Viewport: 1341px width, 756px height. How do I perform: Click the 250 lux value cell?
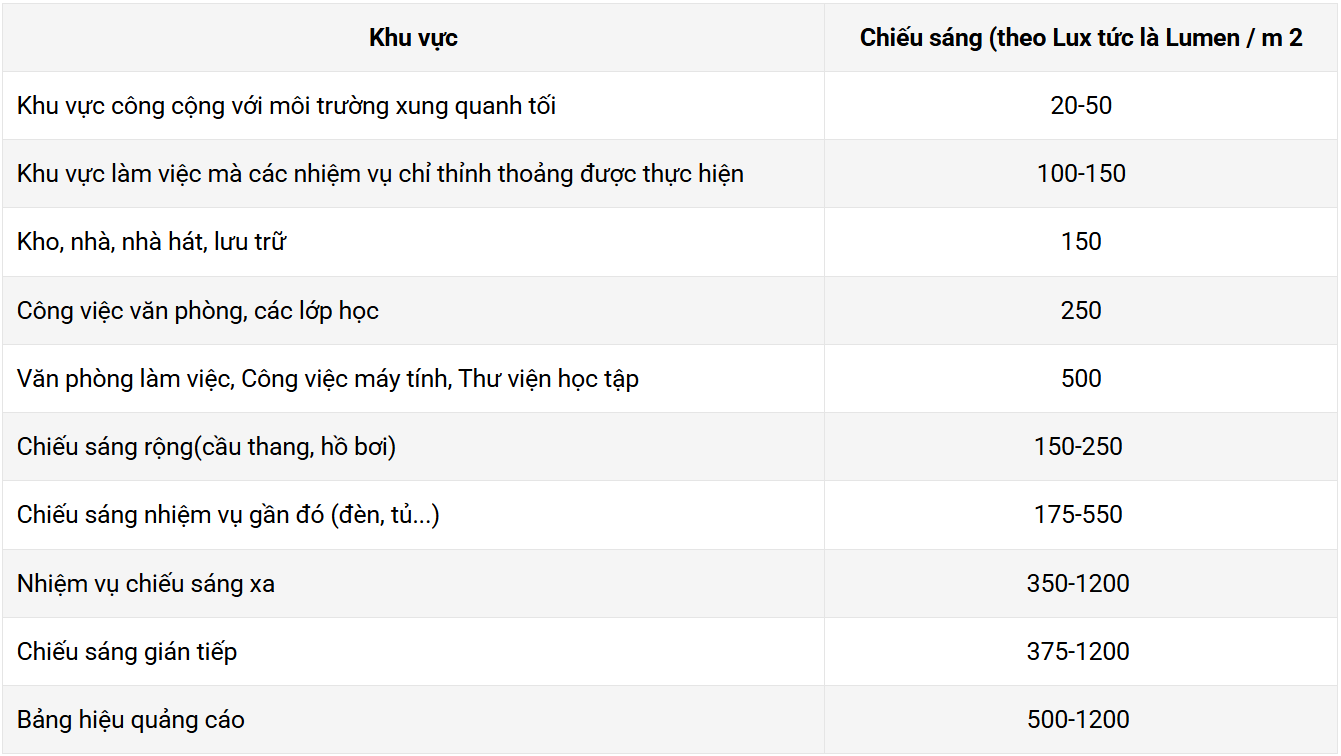pos(1080,310)
